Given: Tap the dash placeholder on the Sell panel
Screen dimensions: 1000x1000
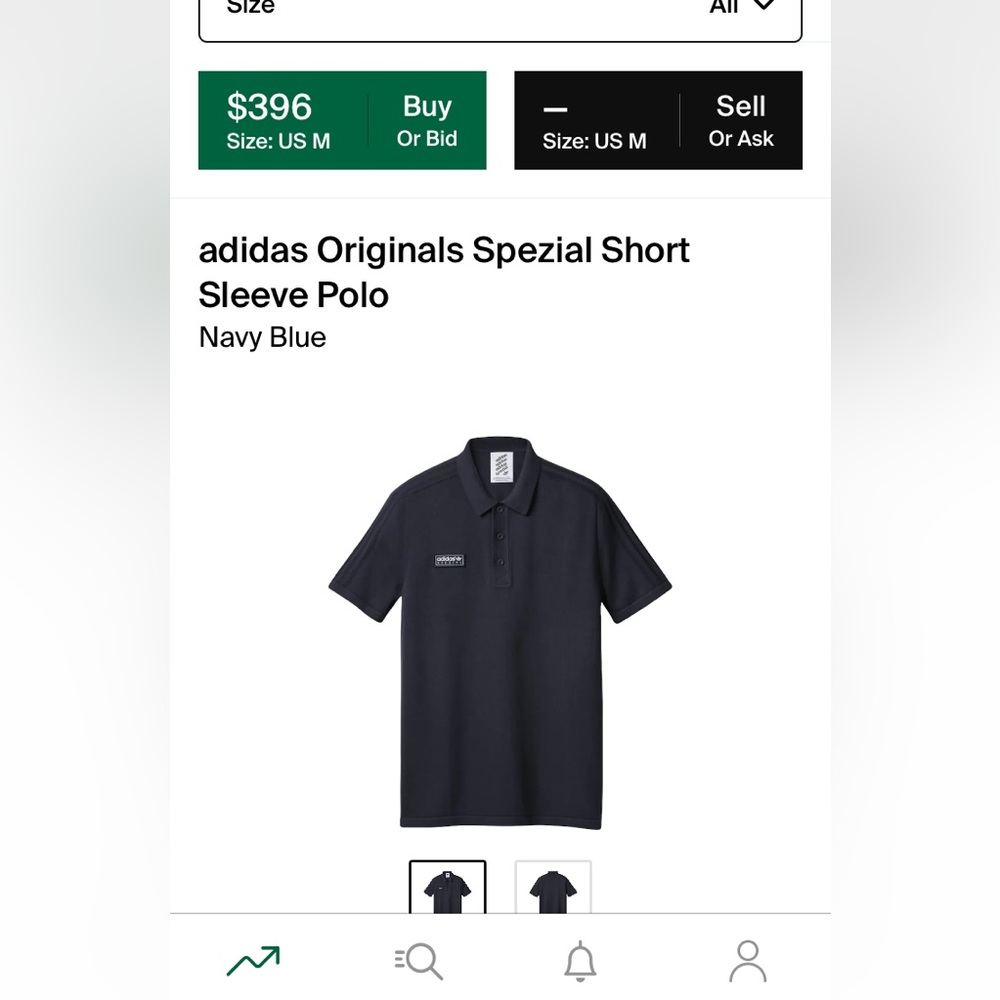Looking at the screenshot, I should click(556, 108).
